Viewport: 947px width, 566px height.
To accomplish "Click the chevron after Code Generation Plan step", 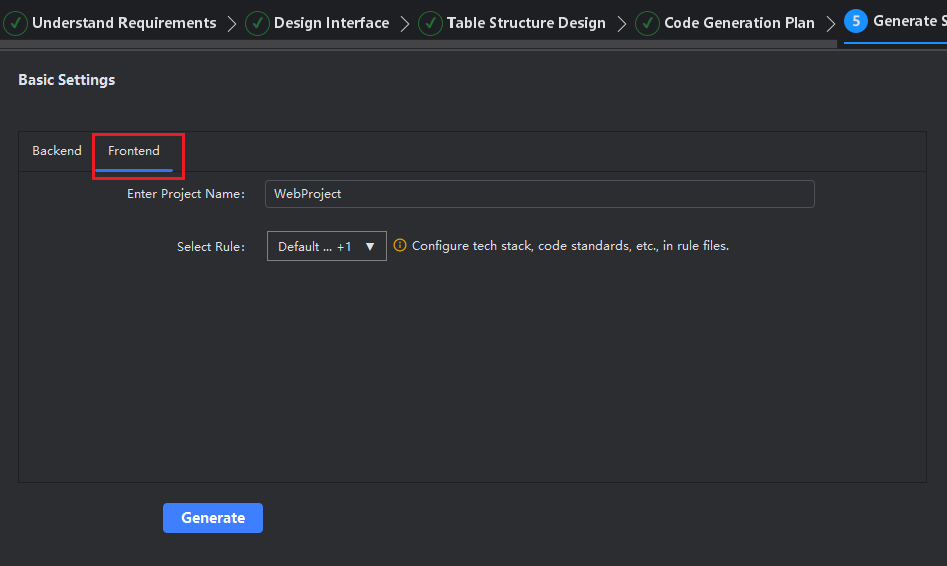I will click(x=830, y=24).
